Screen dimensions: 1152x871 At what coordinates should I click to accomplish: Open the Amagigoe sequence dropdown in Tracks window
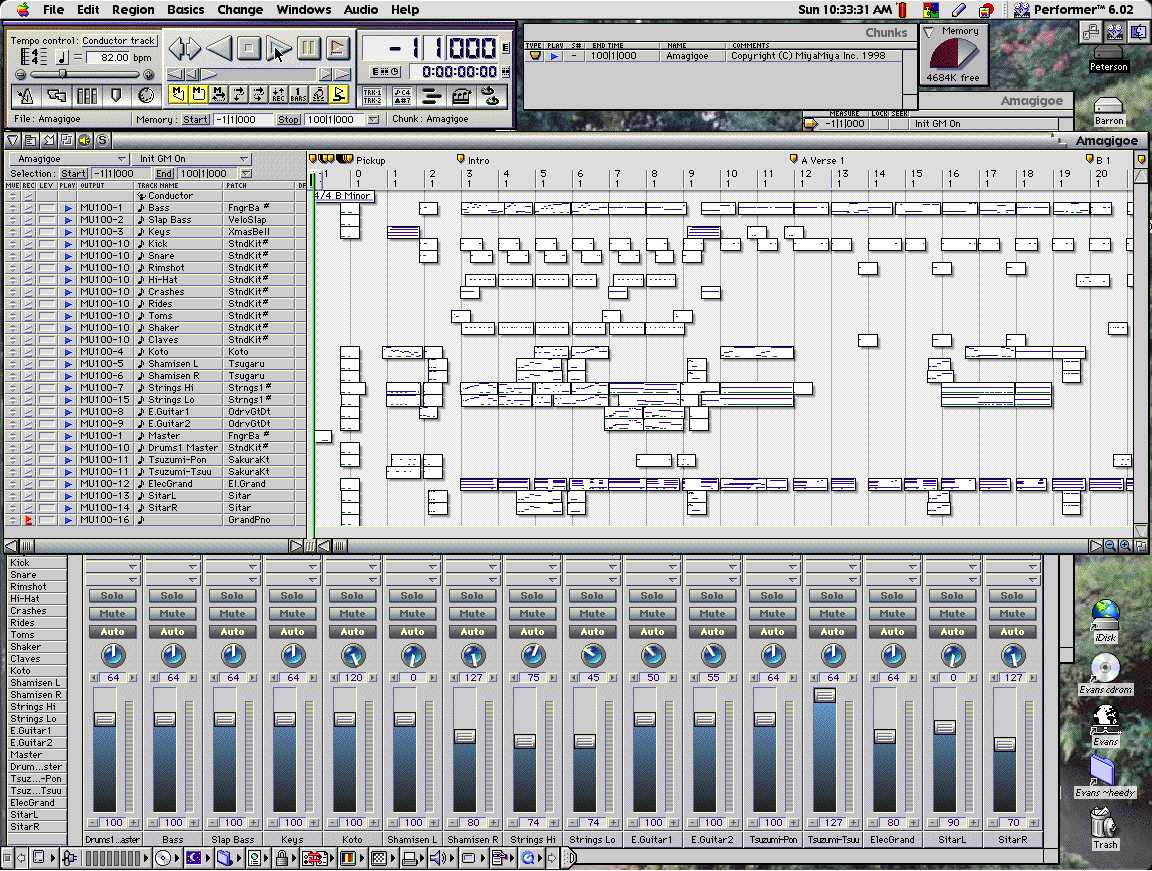(69, 159)
